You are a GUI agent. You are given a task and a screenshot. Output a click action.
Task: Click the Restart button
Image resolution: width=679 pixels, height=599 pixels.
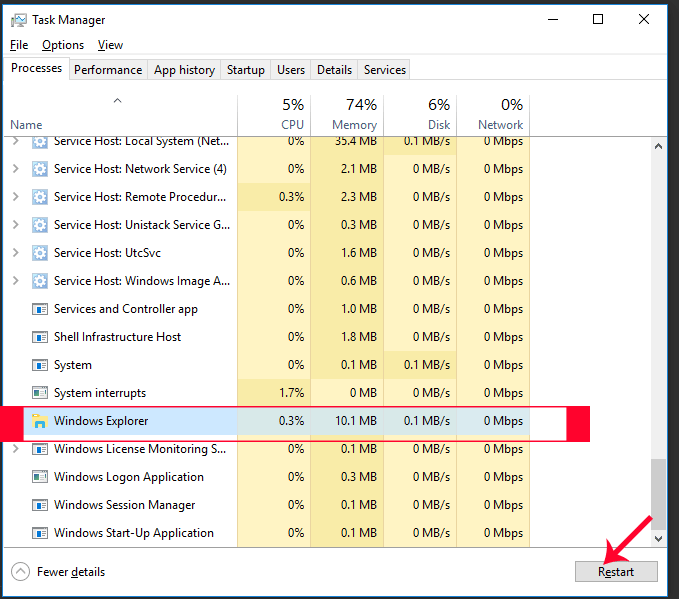616,572
